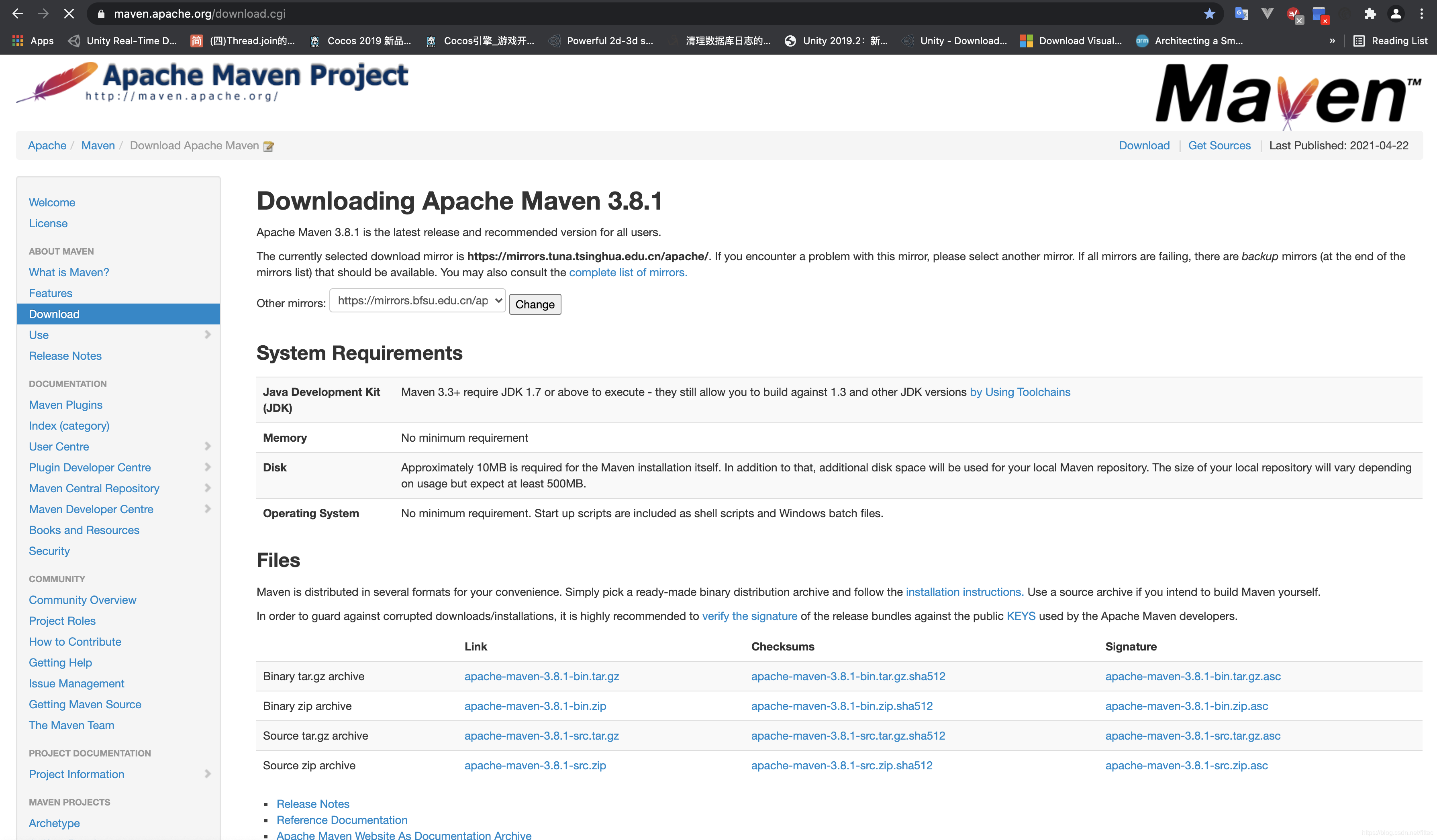Open Security in the sidebar

click(x=49, y=551)
